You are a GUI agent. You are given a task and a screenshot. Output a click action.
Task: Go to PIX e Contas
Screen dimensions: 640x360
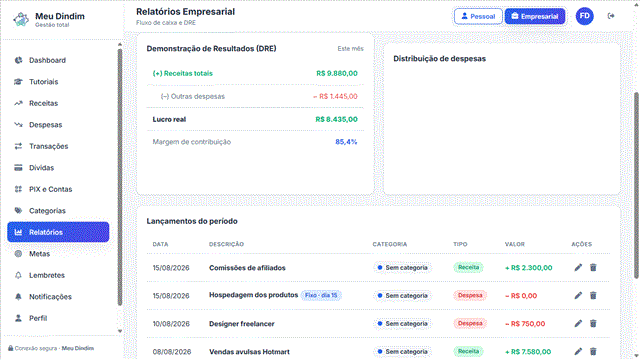[x=58, y=189]
